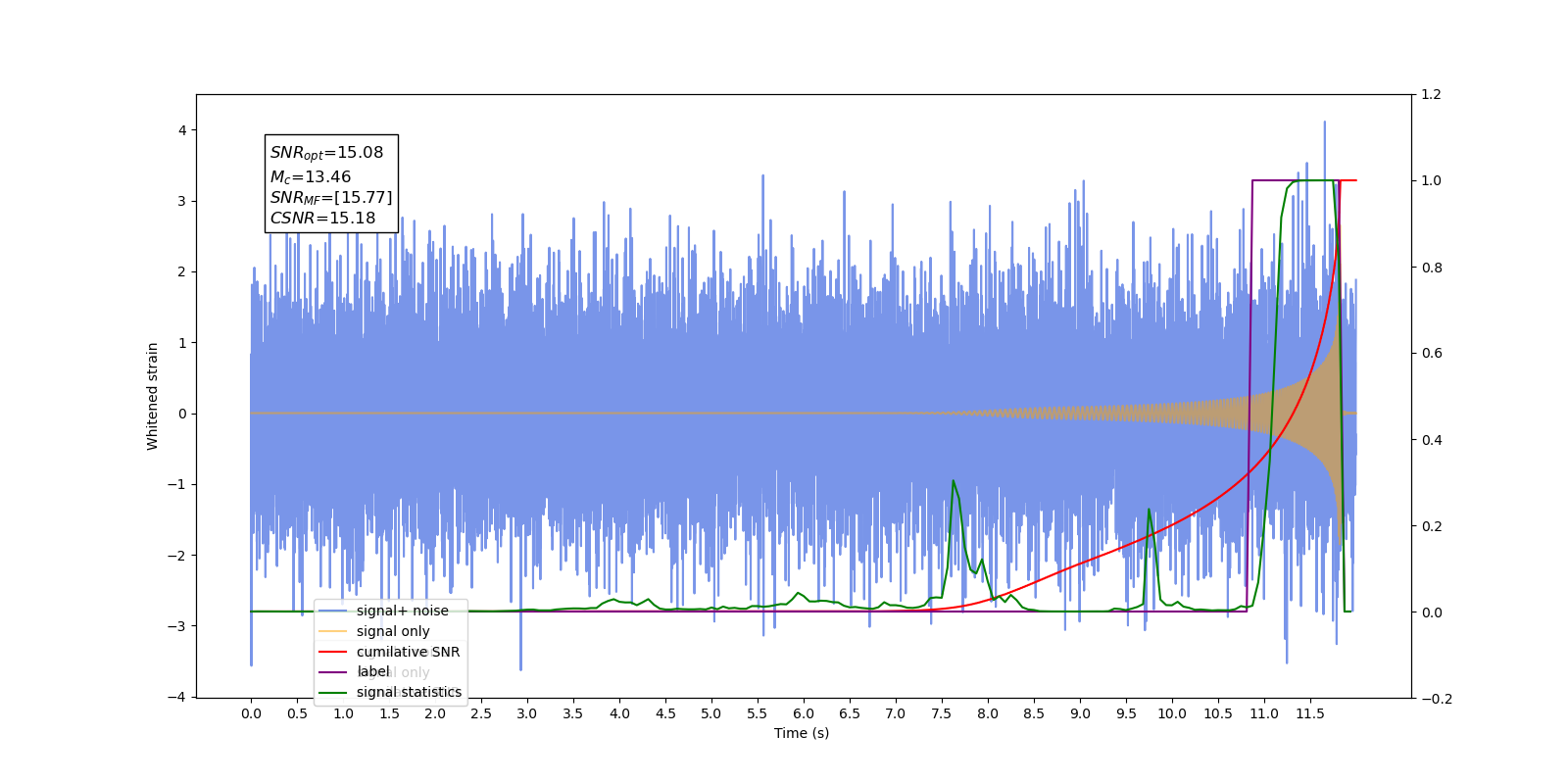Click the 'Whitened strain' y-axis label
Screen dimensions: 1568x784
(153, 396)
